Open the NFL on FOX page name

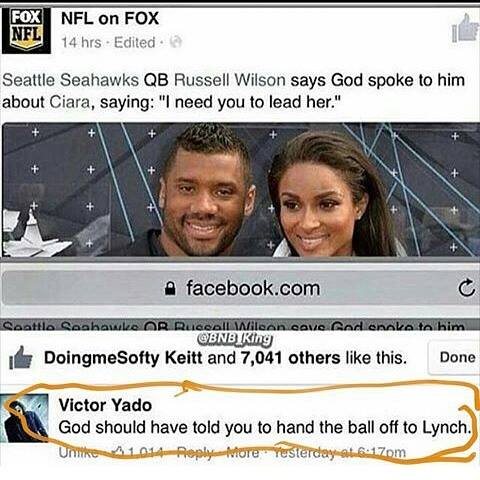[110, 18]
